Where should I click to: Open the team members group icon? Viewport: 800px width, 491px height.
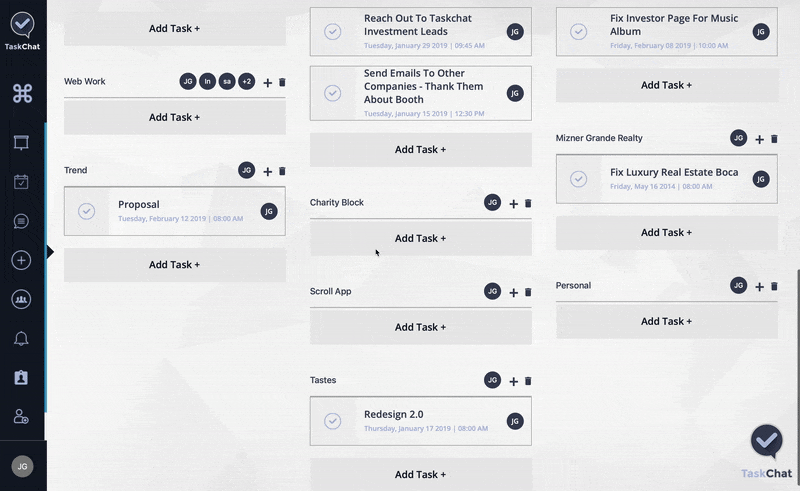[21, 299]
